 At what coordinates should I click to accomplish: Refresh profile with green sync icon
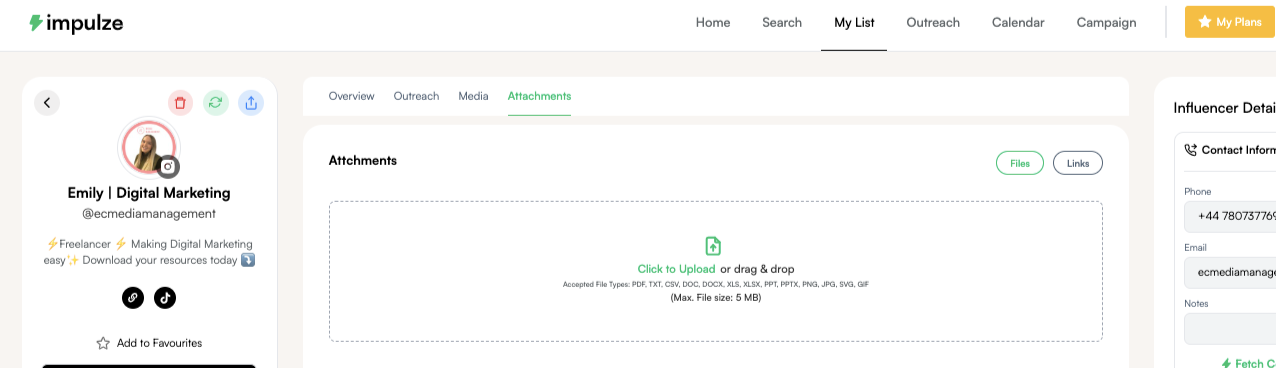click(216, 102)
